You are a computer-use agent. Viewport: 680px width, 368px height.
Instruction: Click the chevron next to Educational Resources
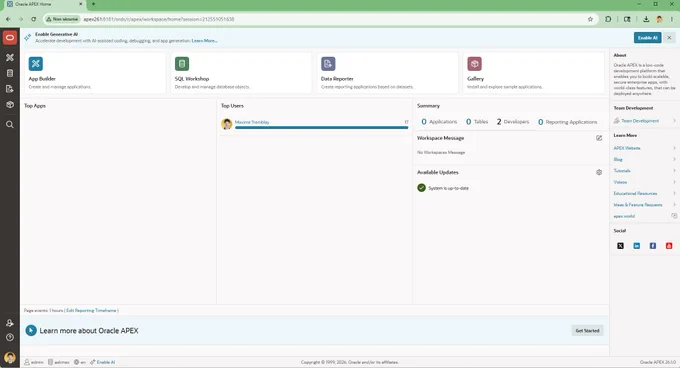coord(674,193)
